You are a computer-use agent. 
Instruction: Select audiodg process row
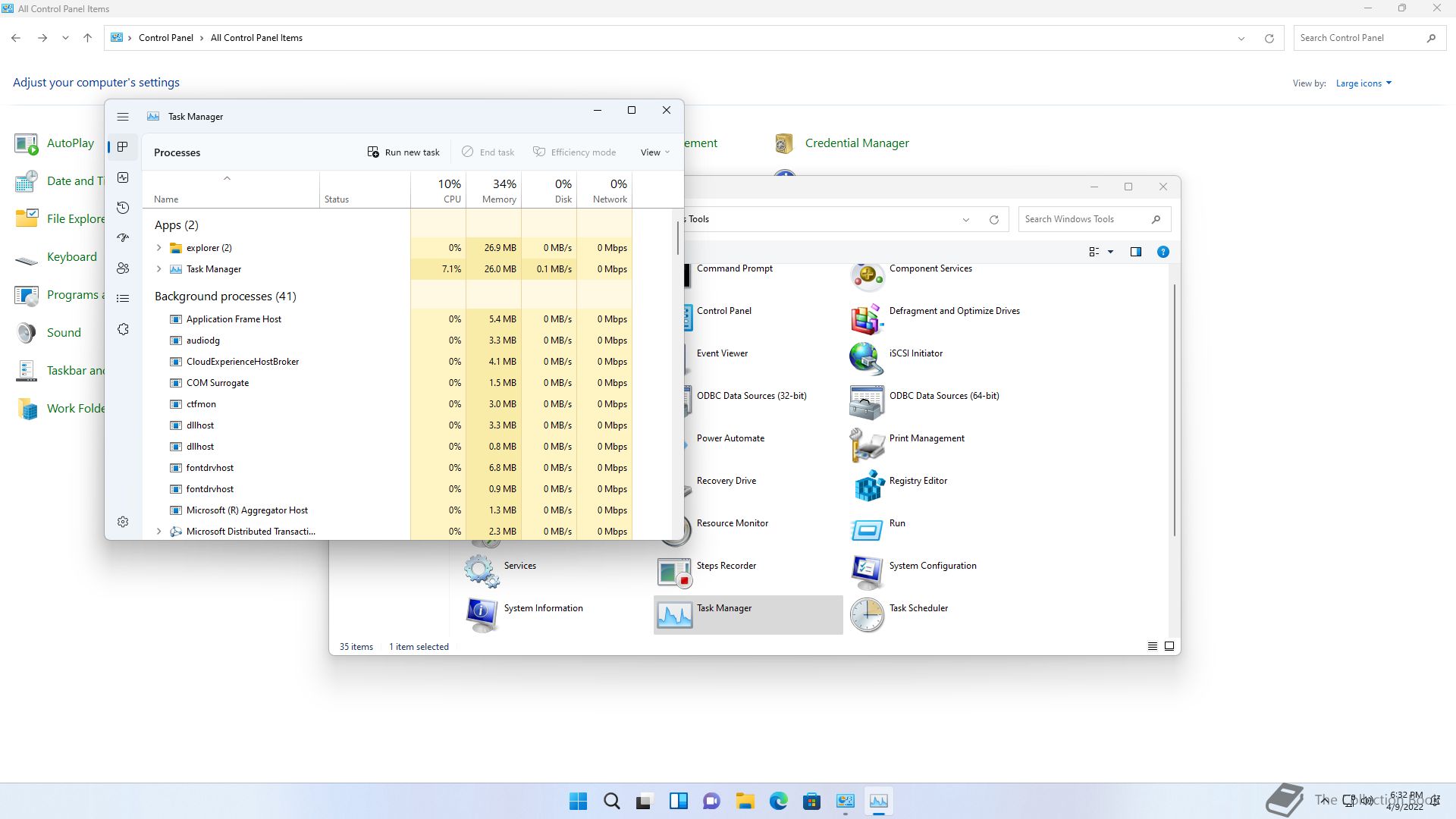tap(387, 340)
